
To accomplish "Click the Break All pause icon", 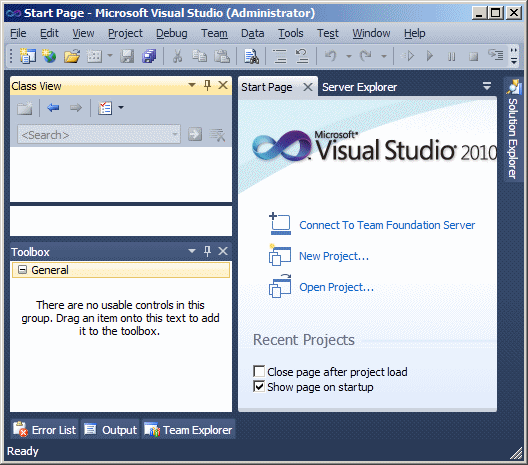I will point(452,56).
